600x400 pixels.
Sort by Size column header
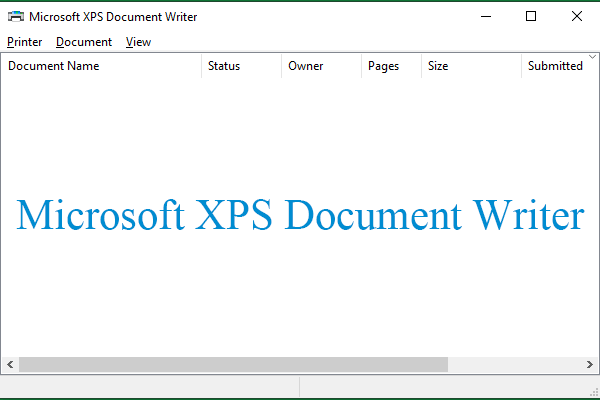point(471,66)
